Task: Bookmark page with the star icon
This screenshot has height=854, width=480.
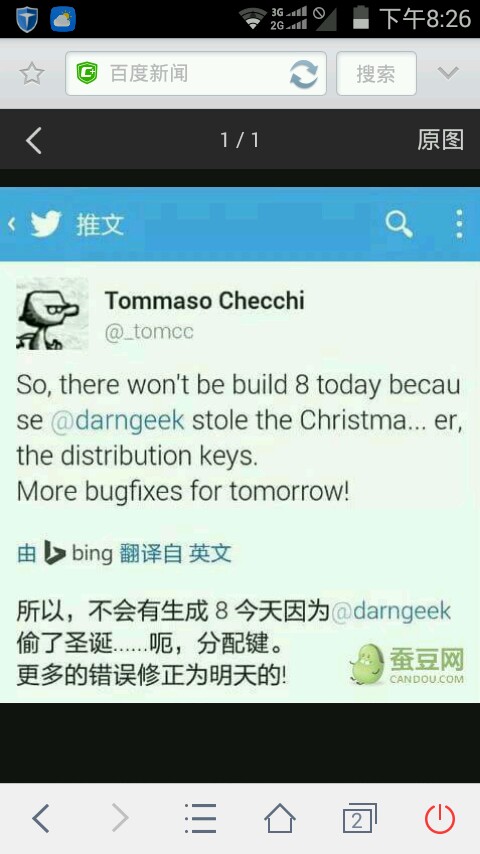Action: (32, 74)
